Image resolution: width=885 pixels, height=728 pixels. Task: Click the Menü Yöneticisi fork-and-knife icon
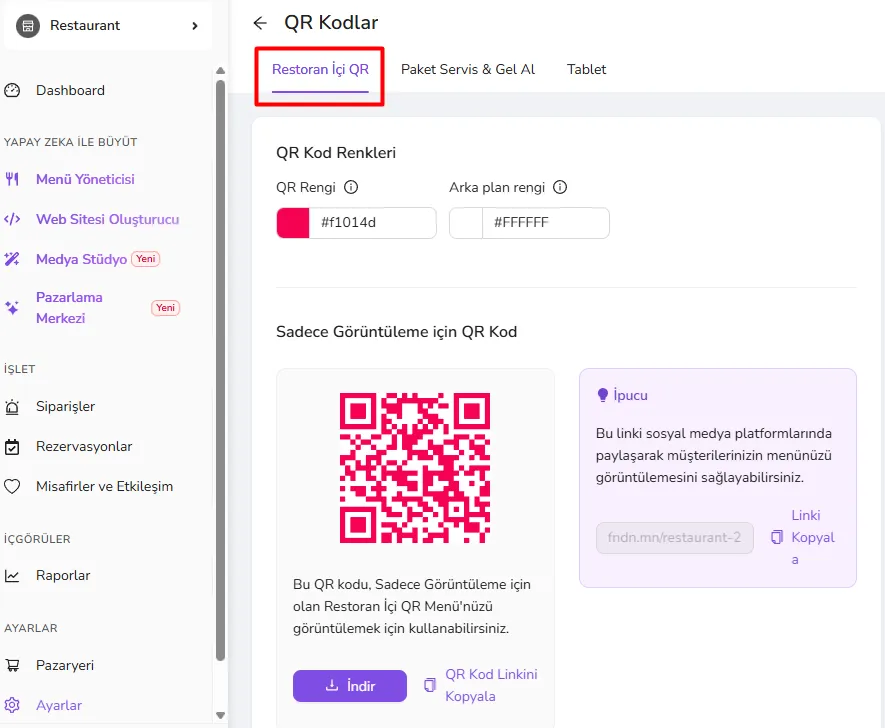click(x=12, y=179)
